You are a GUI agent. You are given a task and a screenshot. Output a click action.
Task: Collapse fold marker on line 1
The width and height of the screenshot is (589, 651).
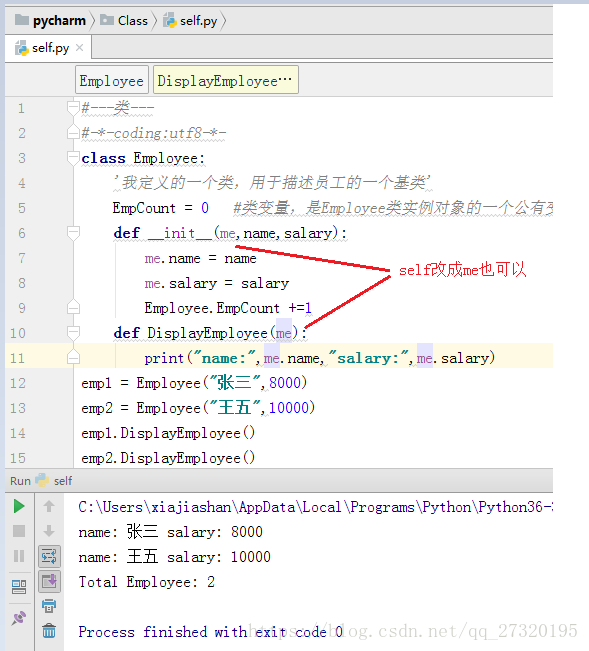(x=73, y=108)
